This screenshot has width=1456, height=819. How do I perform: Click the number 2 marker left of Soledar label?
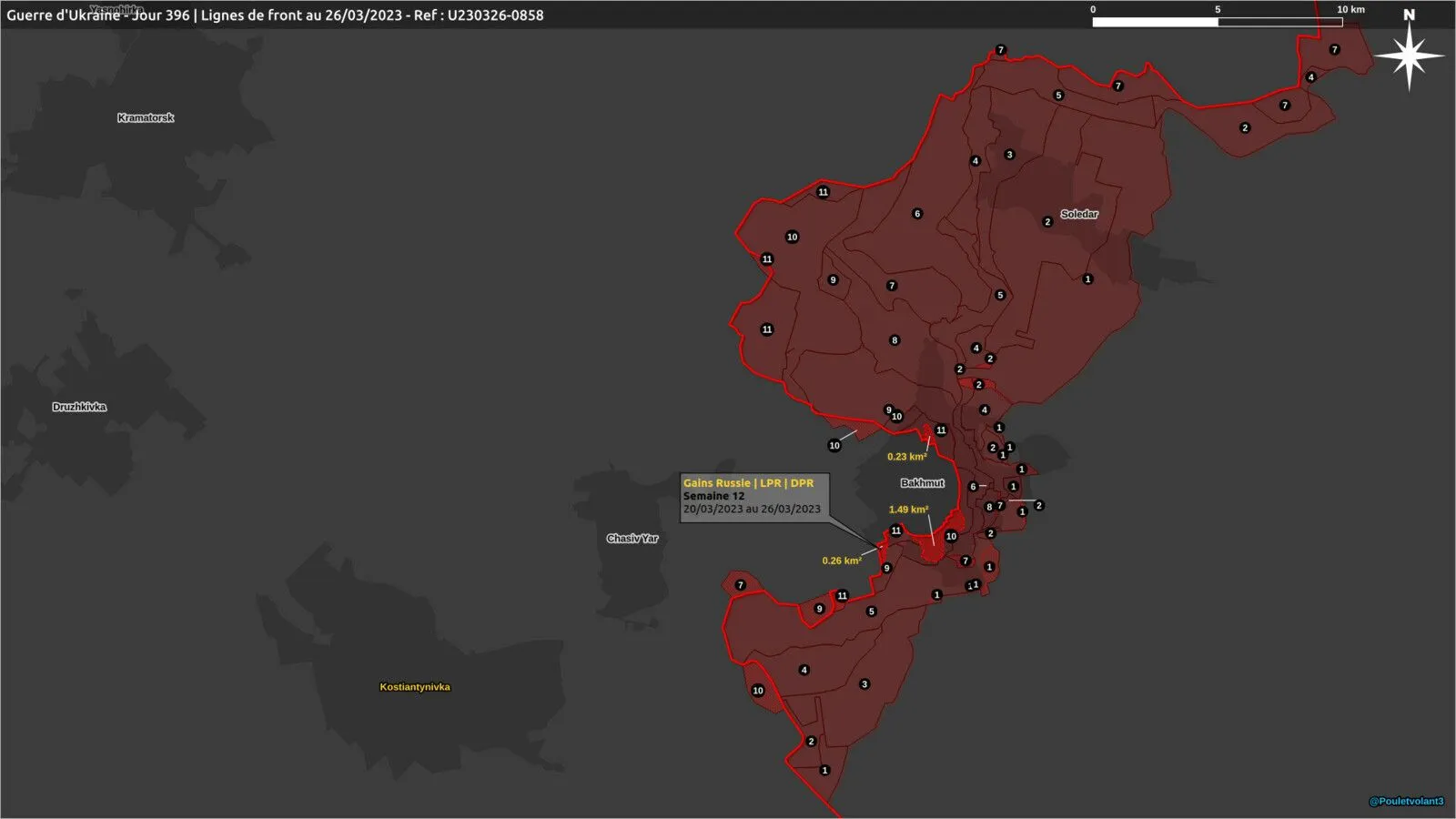[1047, 222]
